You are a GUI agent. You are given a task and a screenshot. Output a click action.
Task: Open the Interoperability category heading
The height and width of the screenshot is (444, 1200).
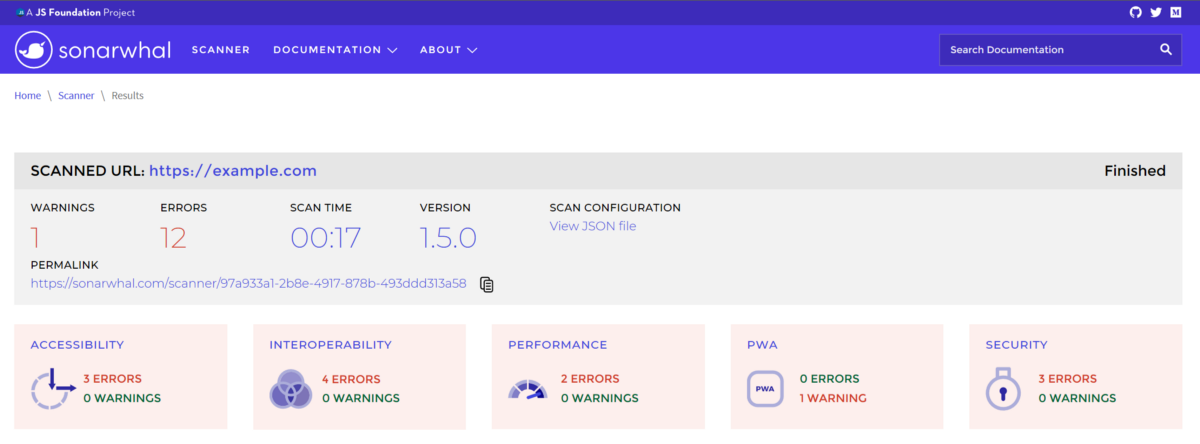pos(330,344)
